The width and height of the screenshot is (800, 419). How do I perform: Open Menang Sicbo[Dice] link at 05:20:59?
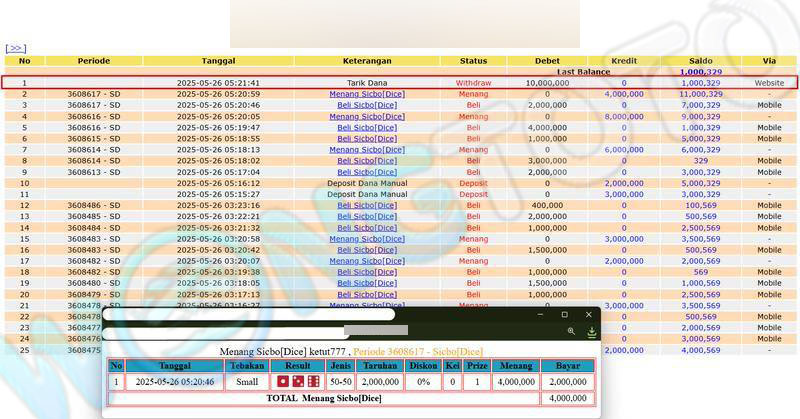(x=366, y=94)
